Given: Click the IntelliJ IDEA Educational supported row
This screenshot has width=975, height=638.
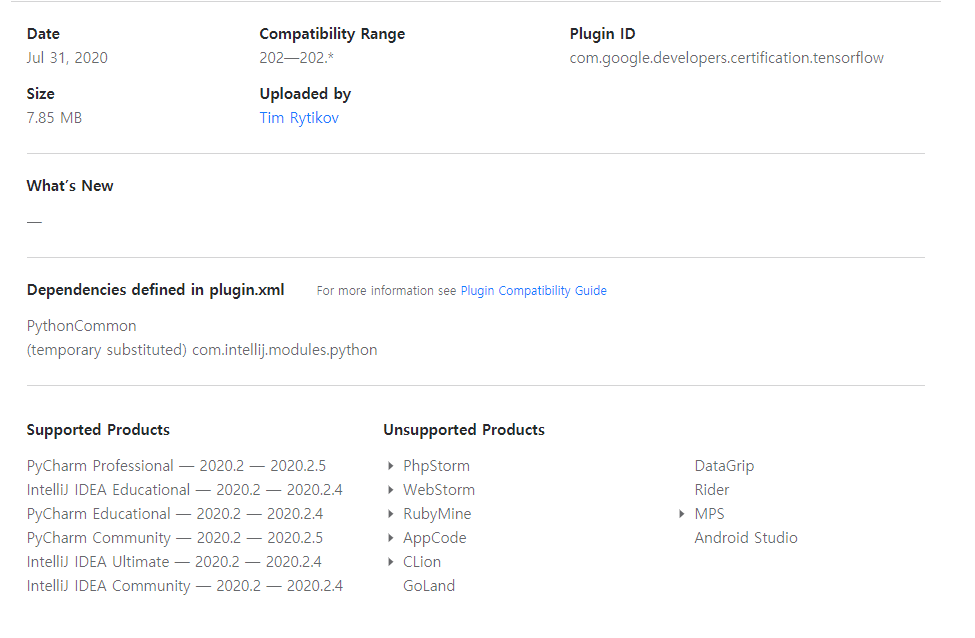Looking at the screenshot, I should coord(185,490).
